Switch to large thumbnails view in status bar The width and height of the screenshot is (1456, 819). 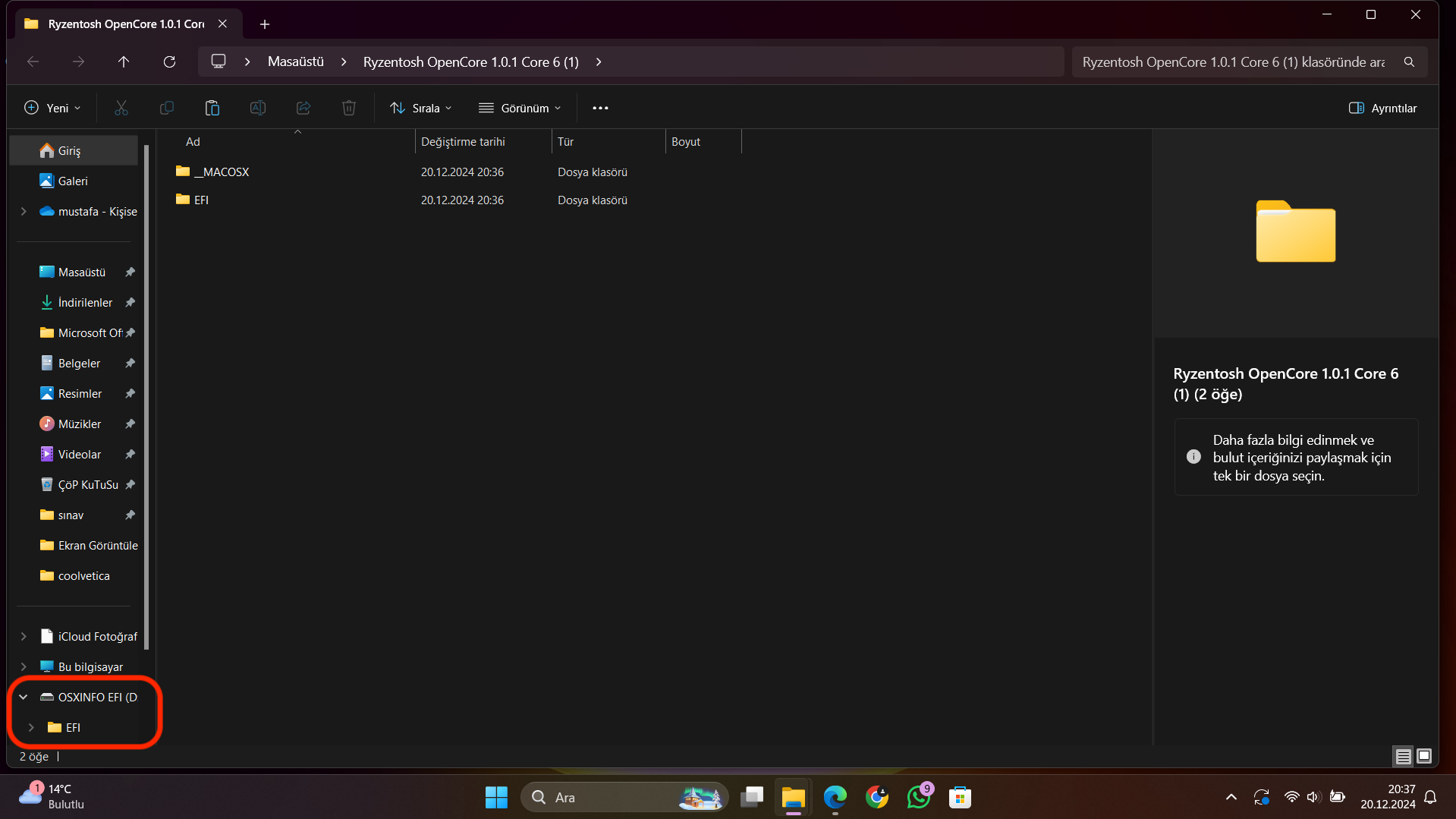coord(1424,756)
